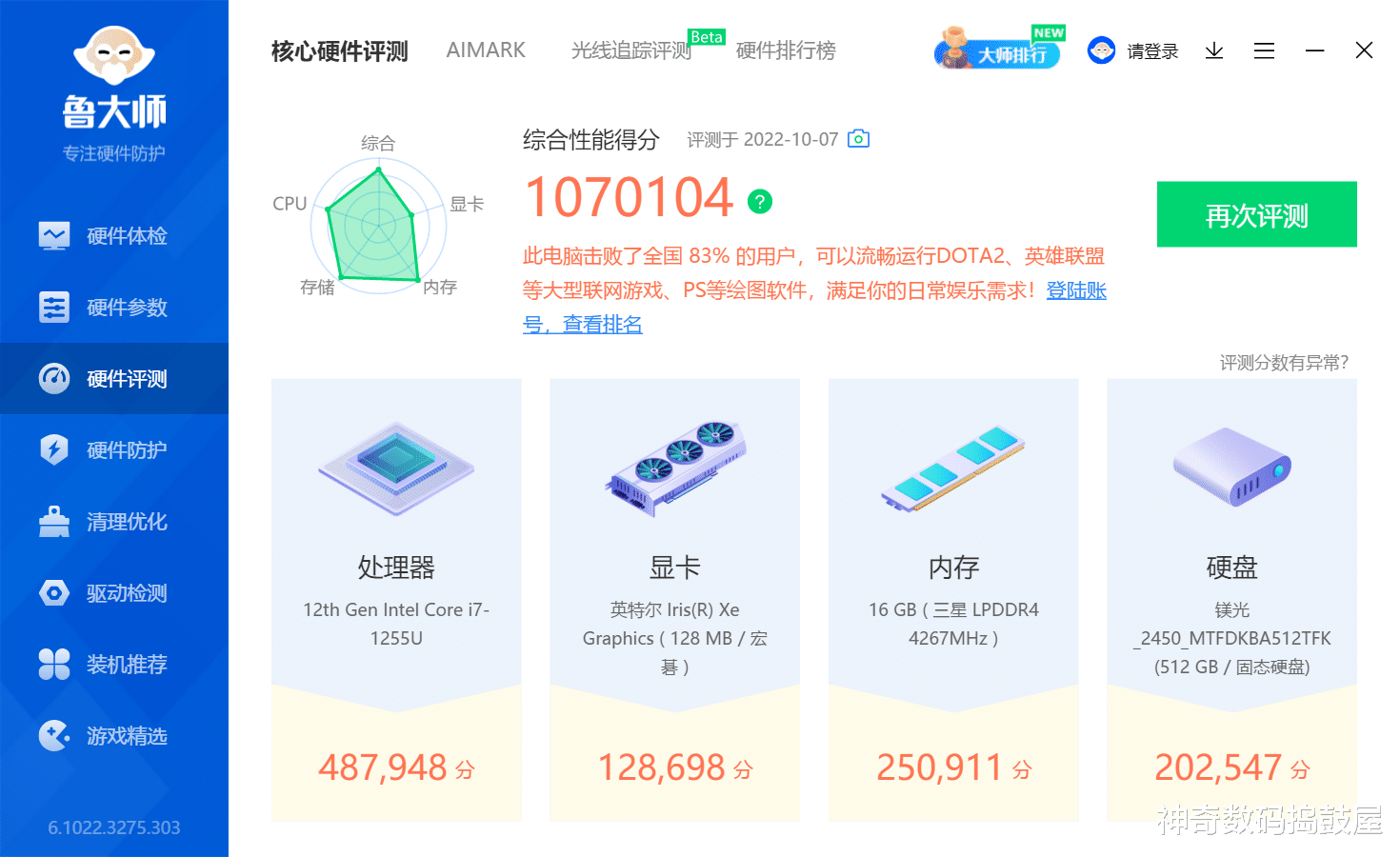Viewport: 1400px width, 857px height.
Task: Click 请登录 to sign in
Action: pyautogui.click(x=1152, y=51)
